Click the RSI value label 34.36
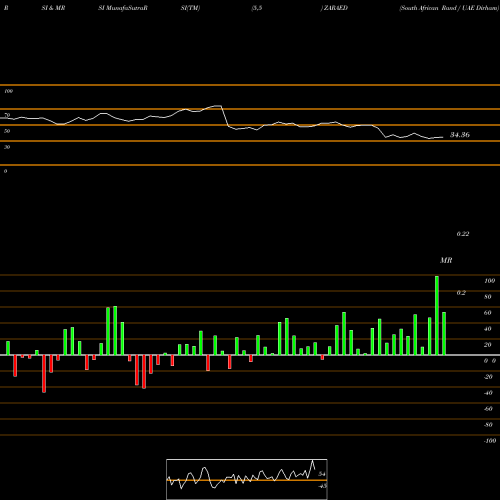Viewport: 500px width, 500px height. click(460, 135)
